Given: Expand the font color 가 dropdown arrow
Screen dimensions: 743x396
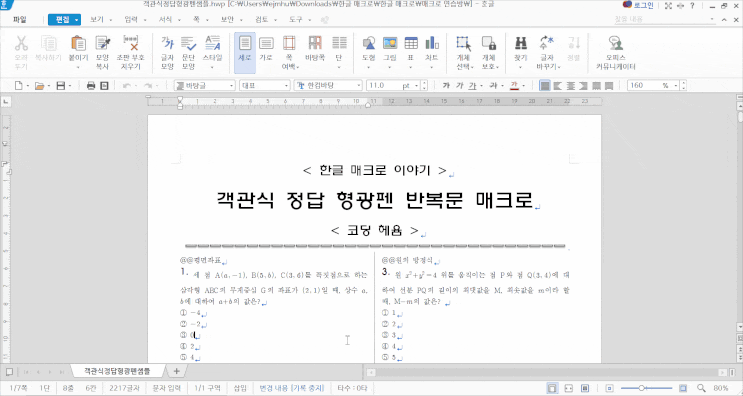Looking at the screenshot, I should click(x=524, y=86).
